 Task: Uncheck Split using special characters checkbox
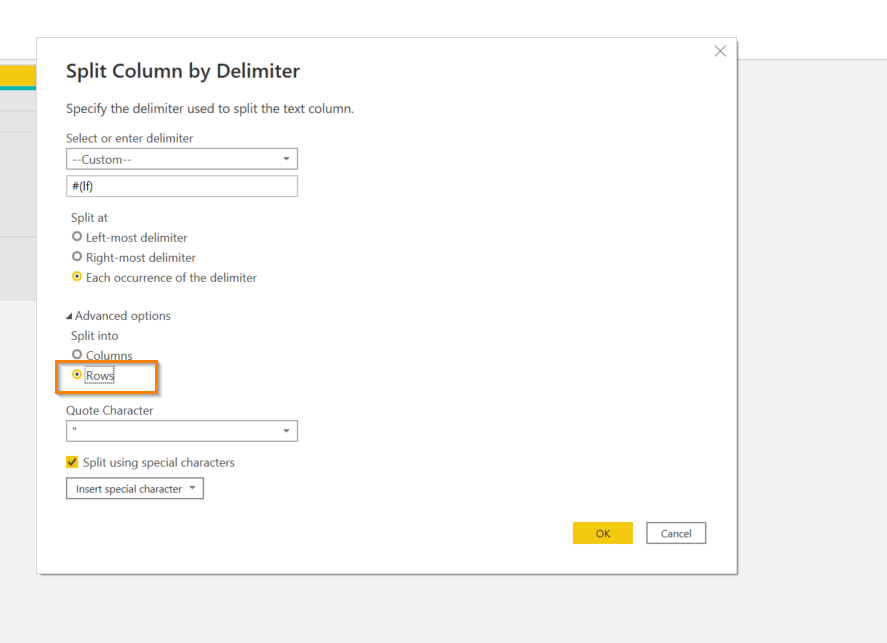(72, 462)
